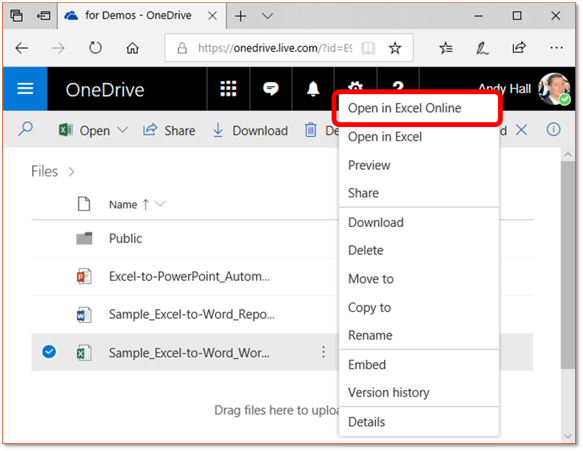The height and width of the screenshot is (451, 583).
Task: Click the browser Forward arrow
Action: tap(58, 48)
